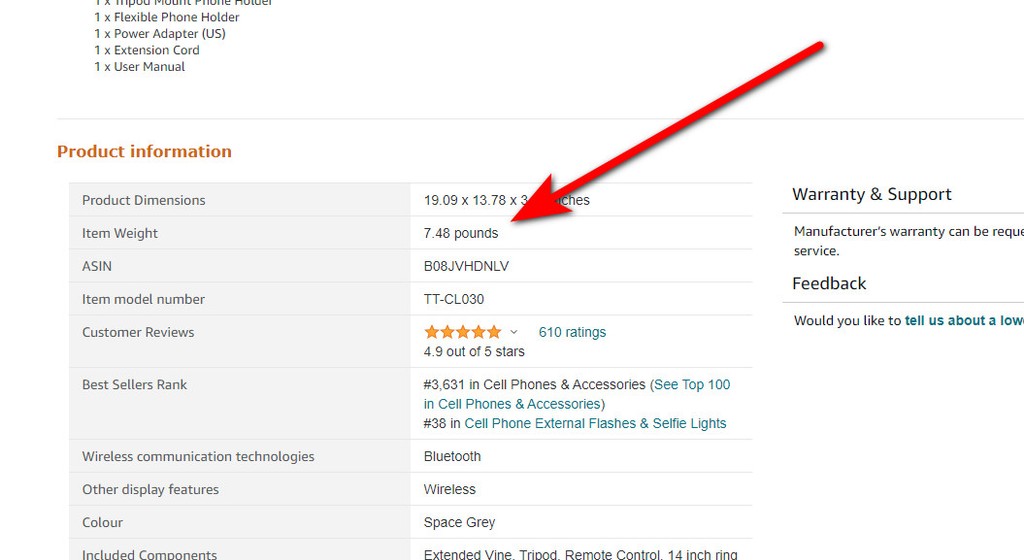Click the five-star rating icon
The image size is (1024, 560).
(x=462, y=332)
